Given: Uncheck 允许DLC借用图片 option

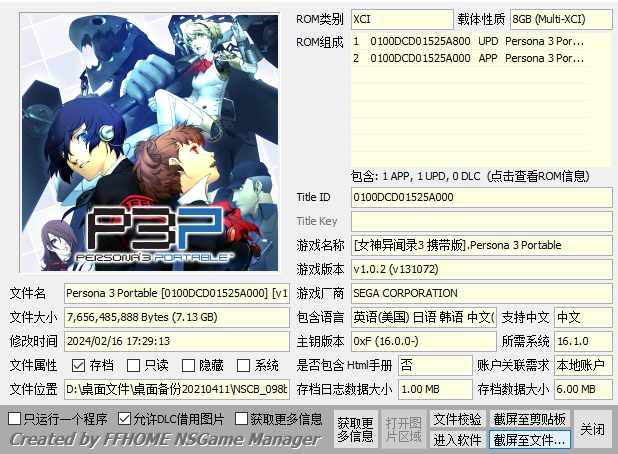Looking at the screenshot, I should tap(125, 419).
